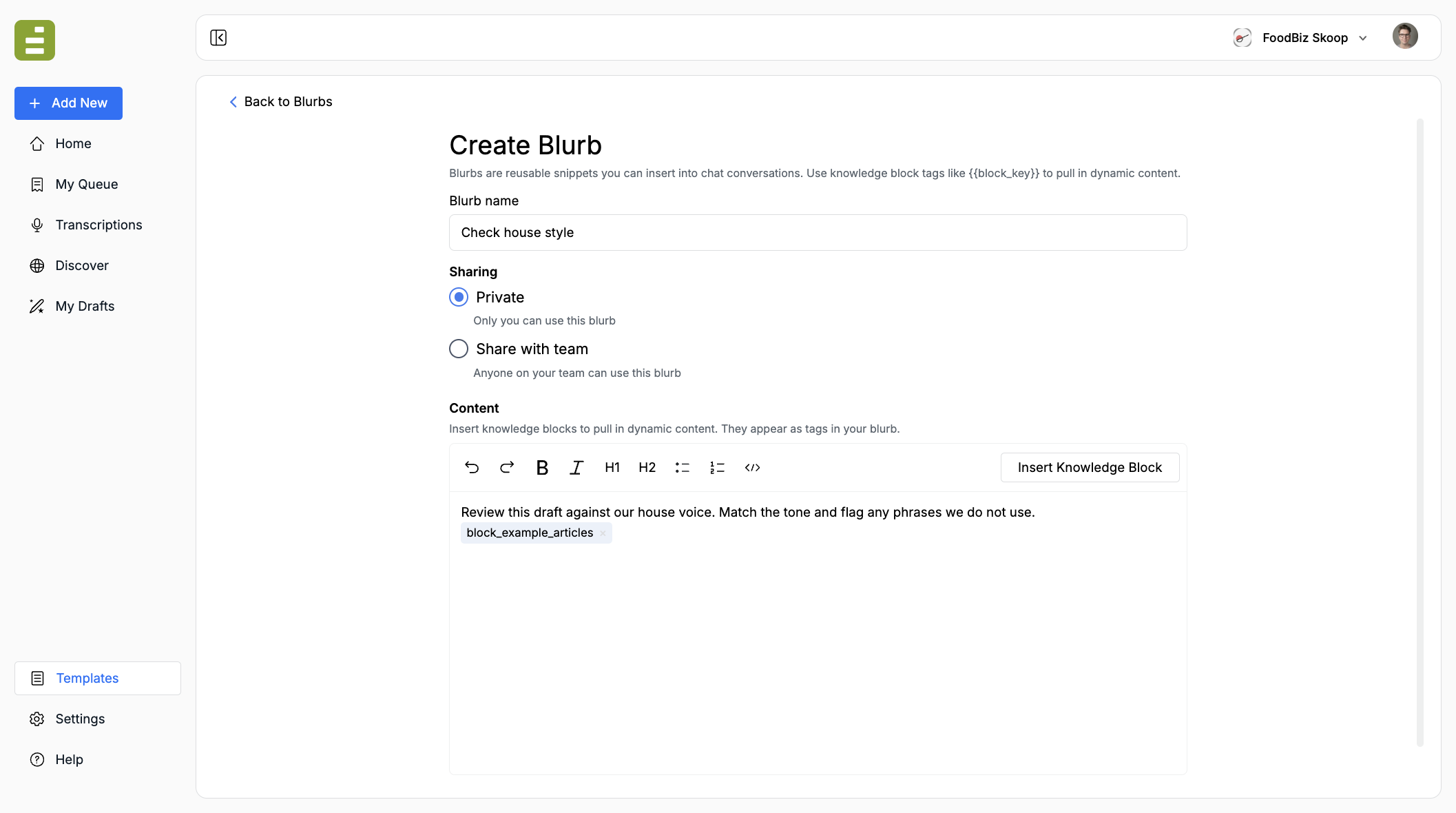The height and width of the screenshot is (813, 1456).
Task: Click the 'Only you can use this blurb' text
Action: (x=544, y=320)
